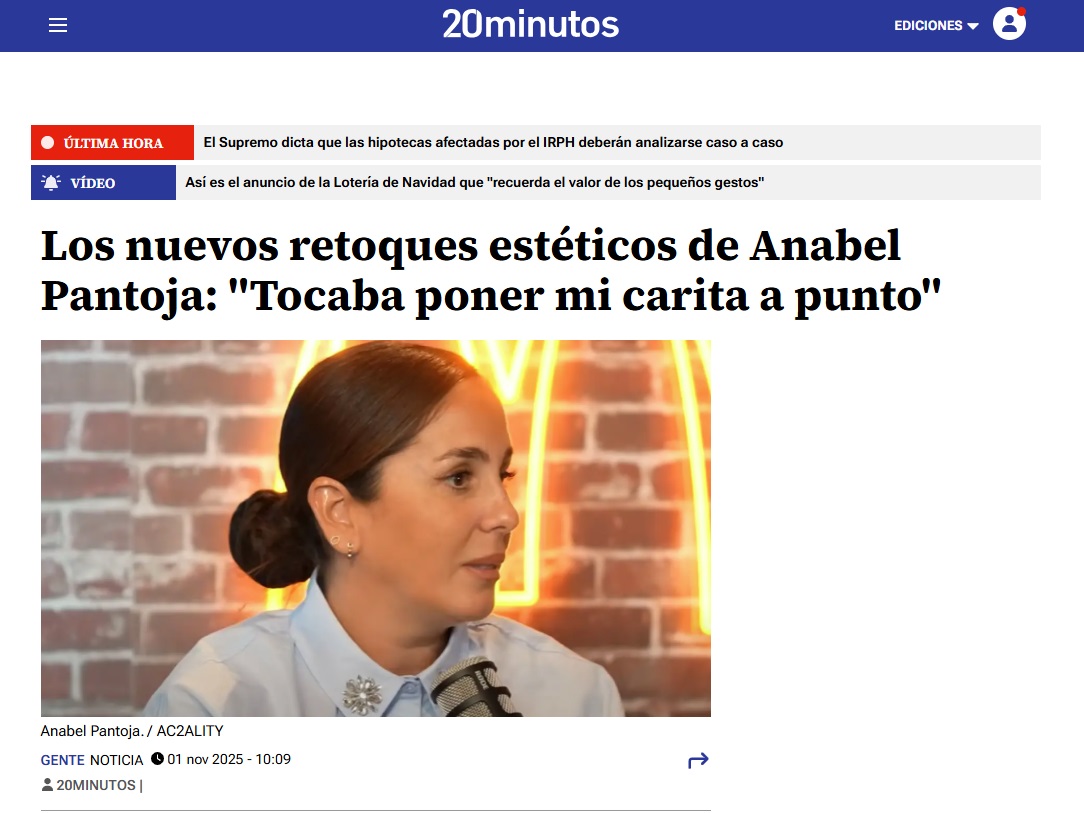Click the author person icon
1084x813 pixels.
(47, 785)
